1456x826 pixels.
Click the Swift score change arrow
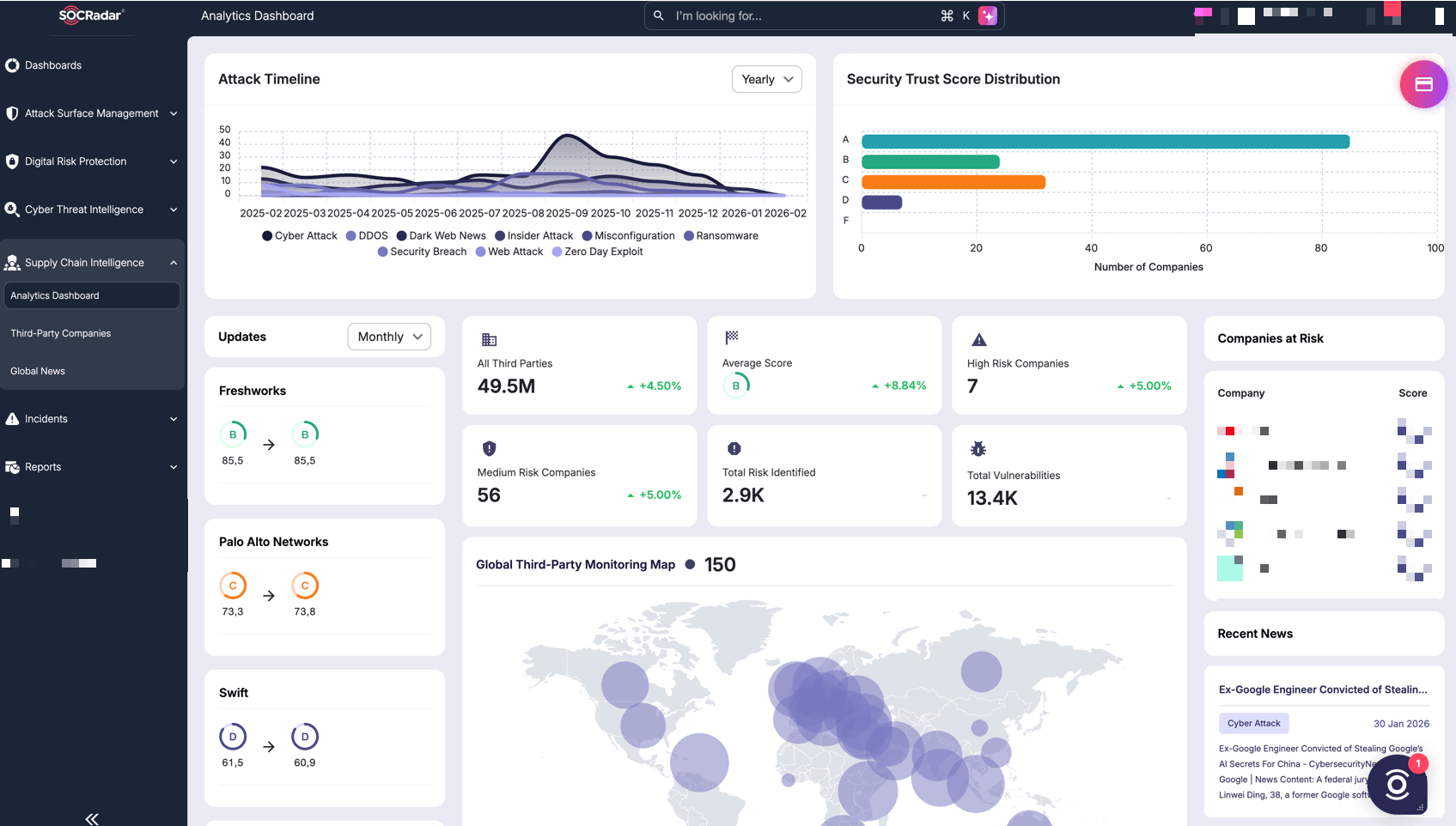pyautogui.click(x=269, y=747)
